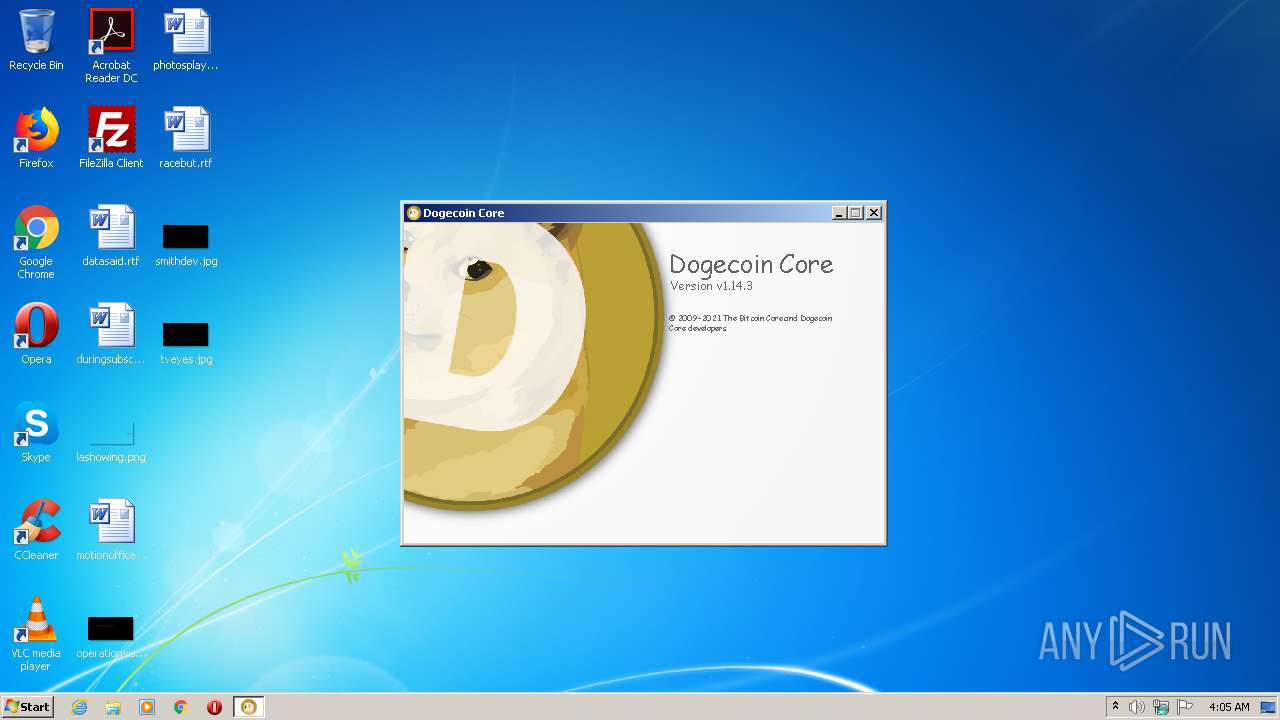Select motionoffice document icon
This screenshot has height=720, width=1280.
[x=111, y=530]
